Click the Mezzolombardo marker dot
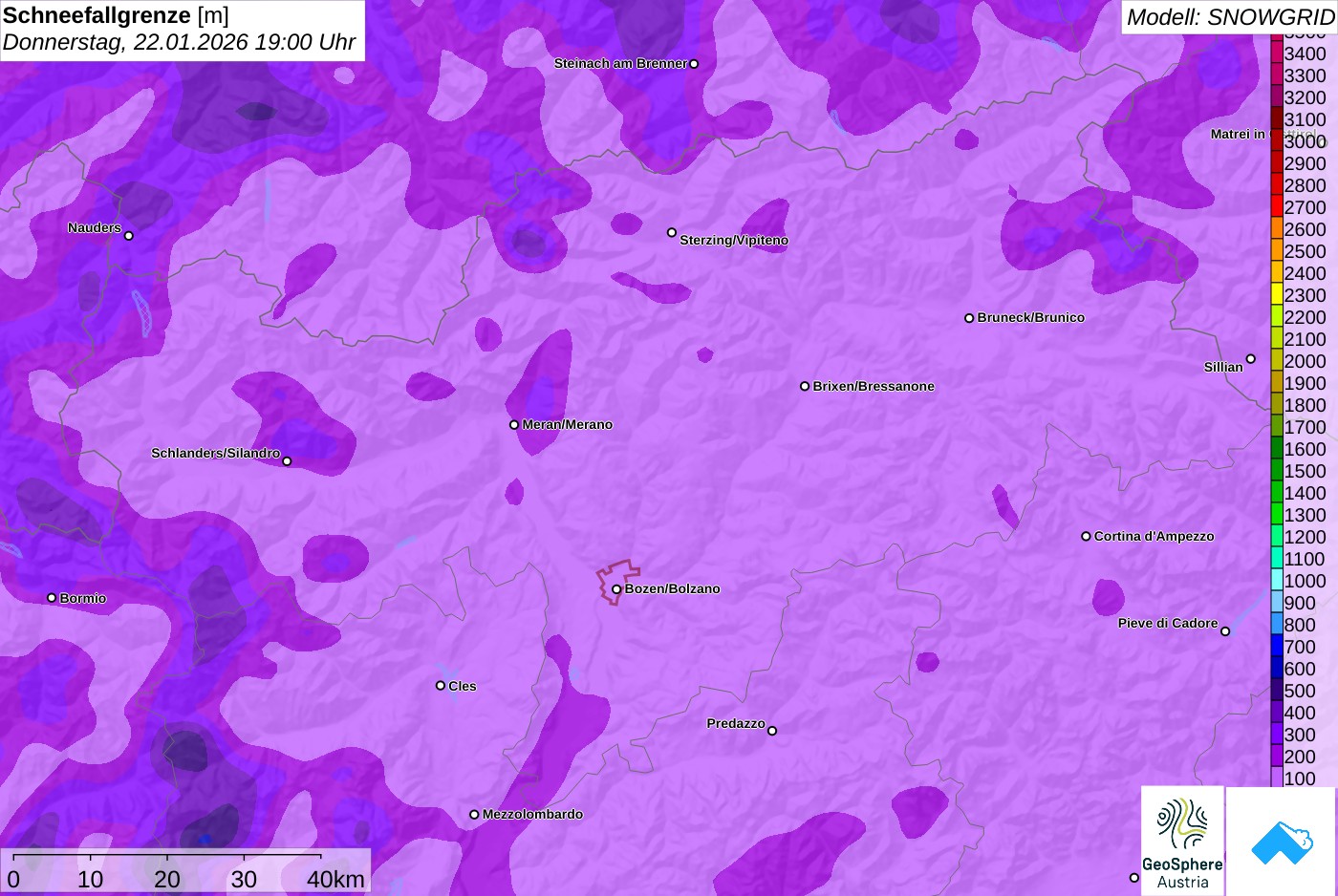1338x896 pixels. tap(474, 815)
